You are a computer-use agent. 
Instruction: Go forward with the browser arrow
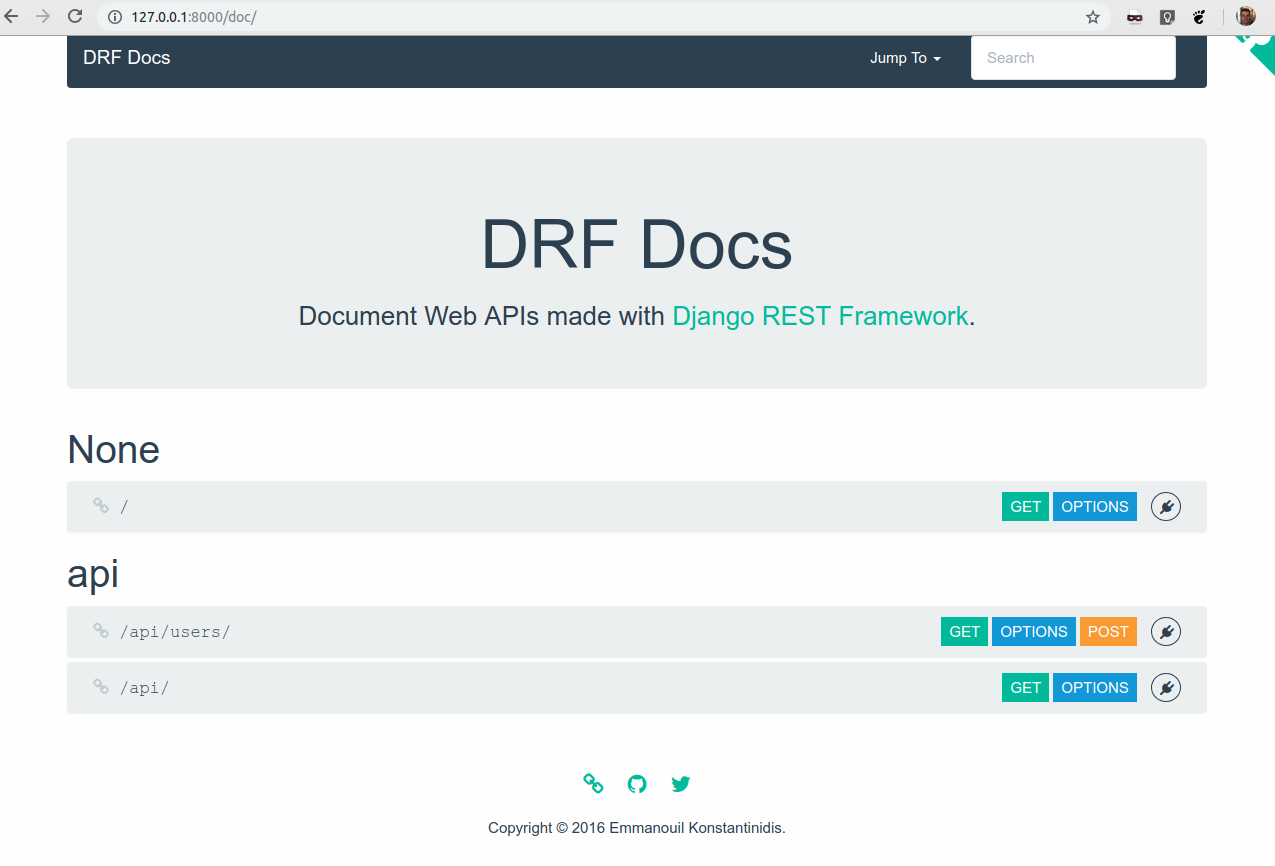point(42,16)
